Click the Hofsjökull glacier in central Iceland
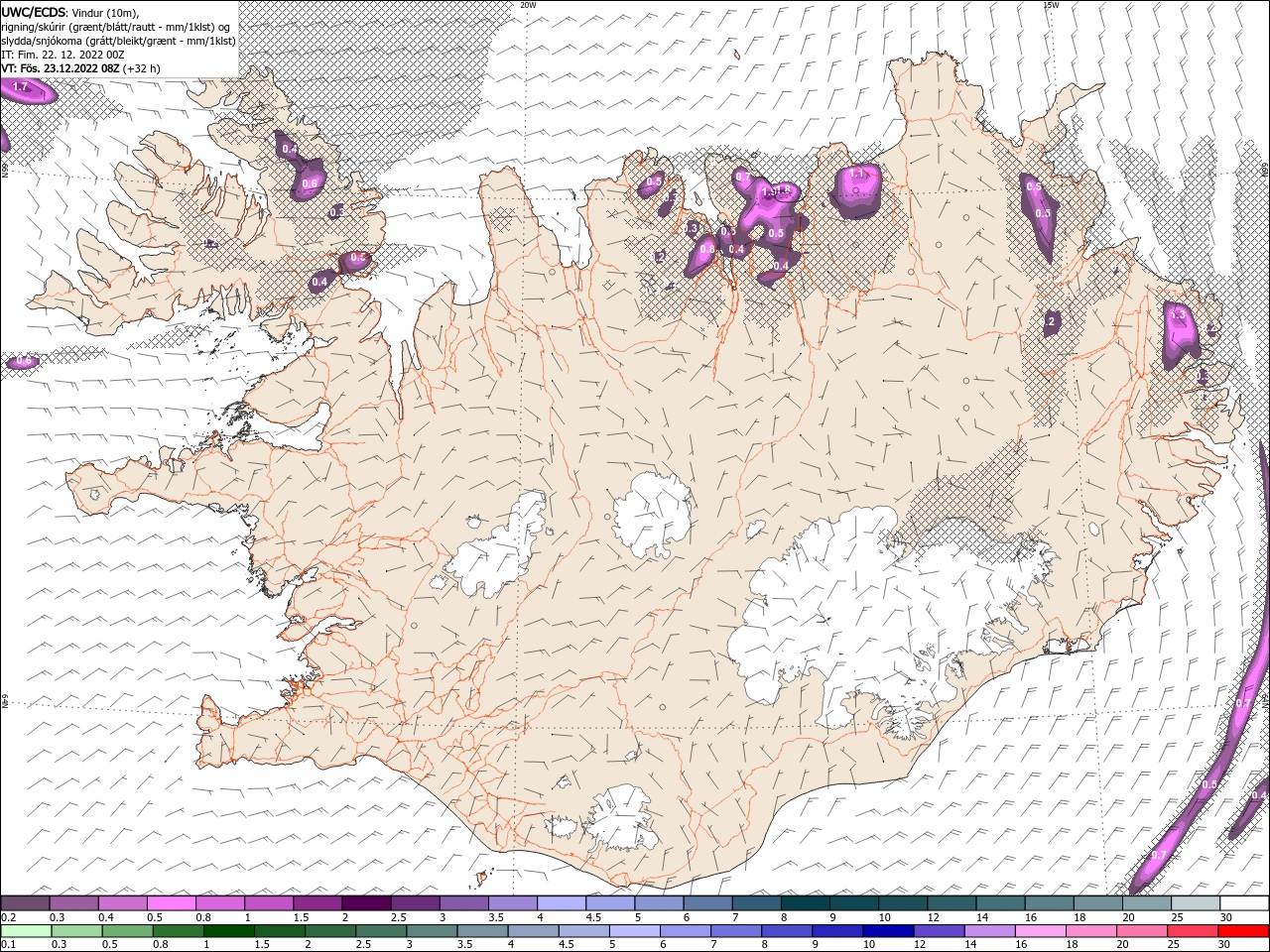 point(652,514)
